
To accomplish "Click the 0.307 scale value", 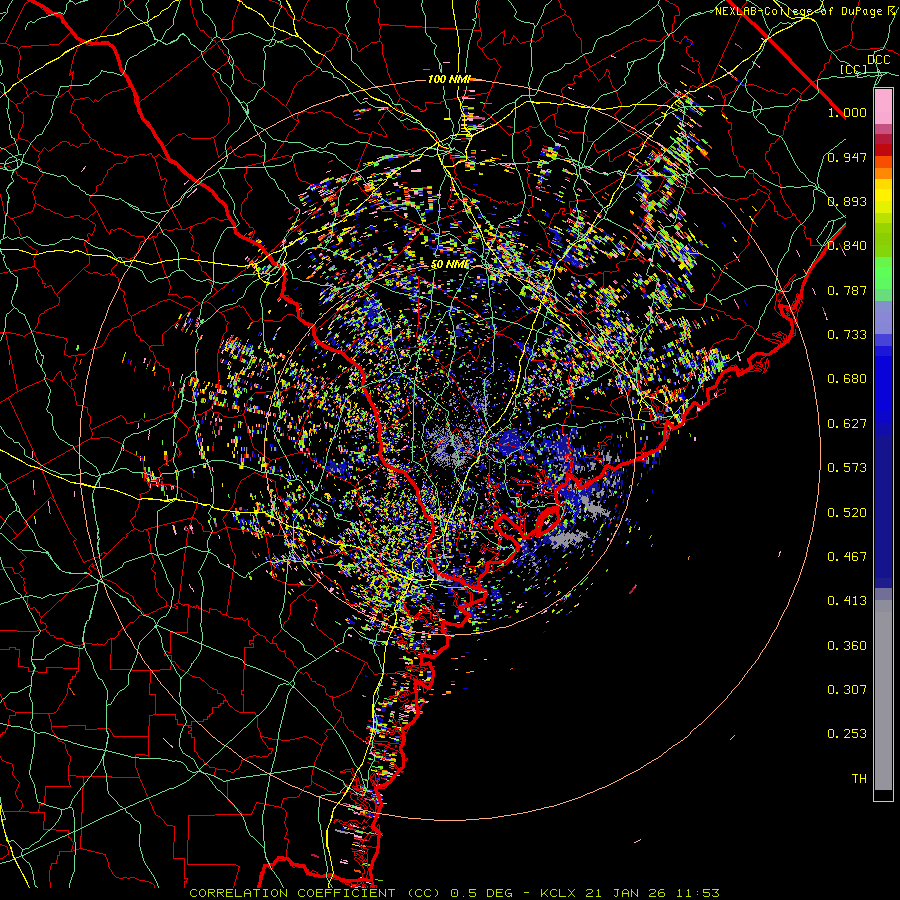I will point(847,690).
